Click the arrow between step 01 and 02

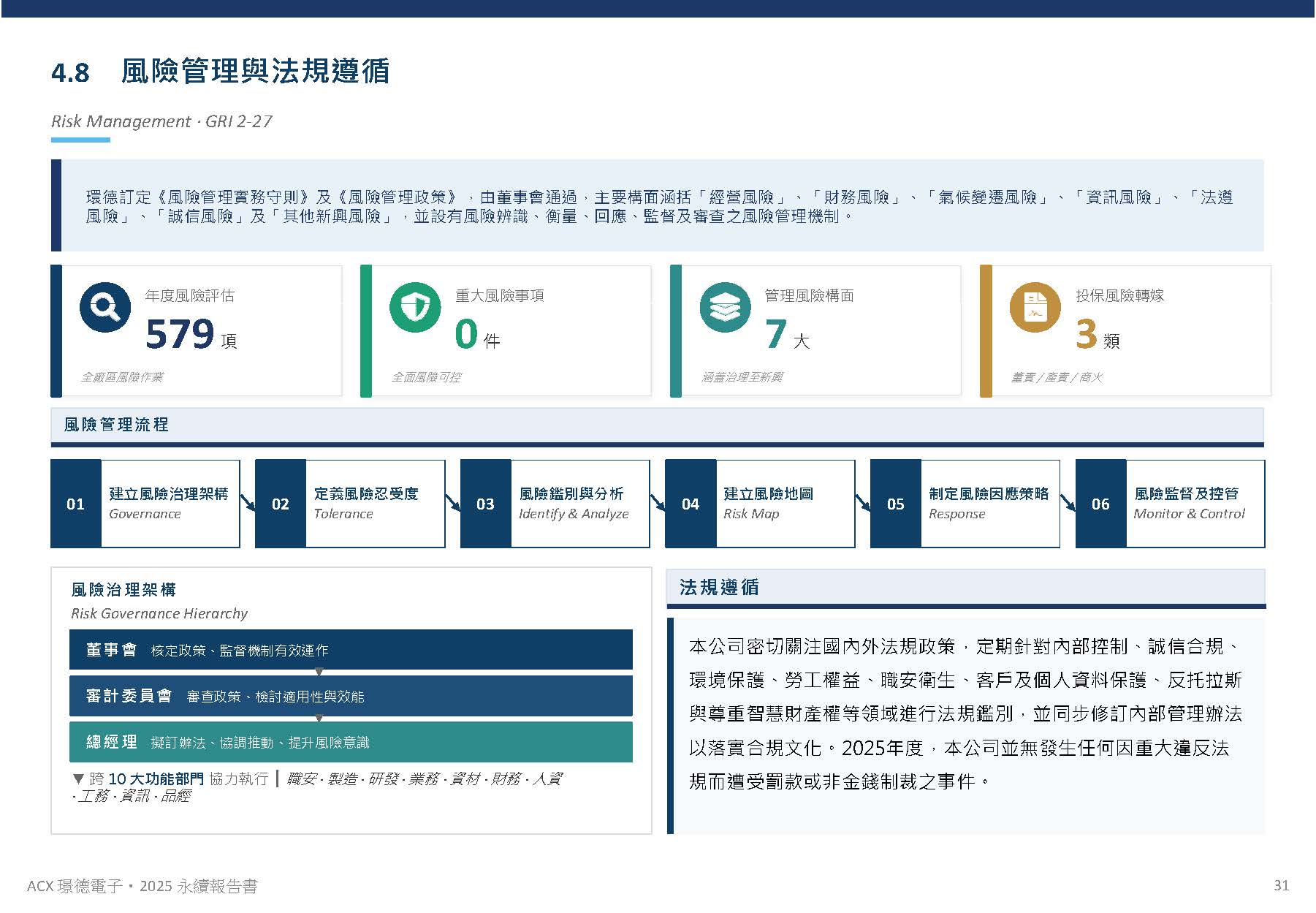pos(248,504)
